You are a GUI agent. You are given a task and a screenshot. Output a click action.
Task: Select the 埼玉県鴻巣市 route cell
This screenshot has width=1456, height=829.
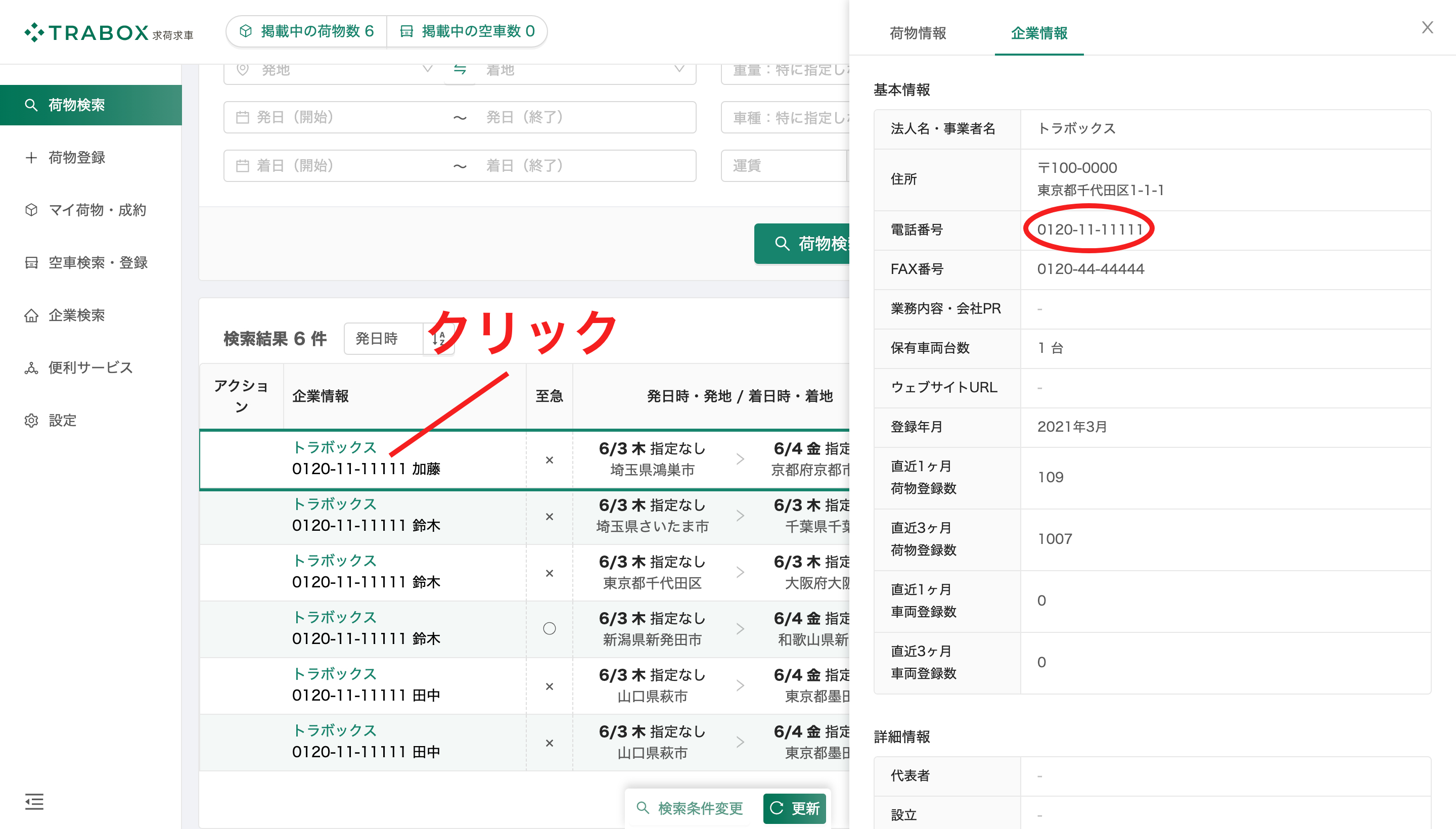coord(652,459)
